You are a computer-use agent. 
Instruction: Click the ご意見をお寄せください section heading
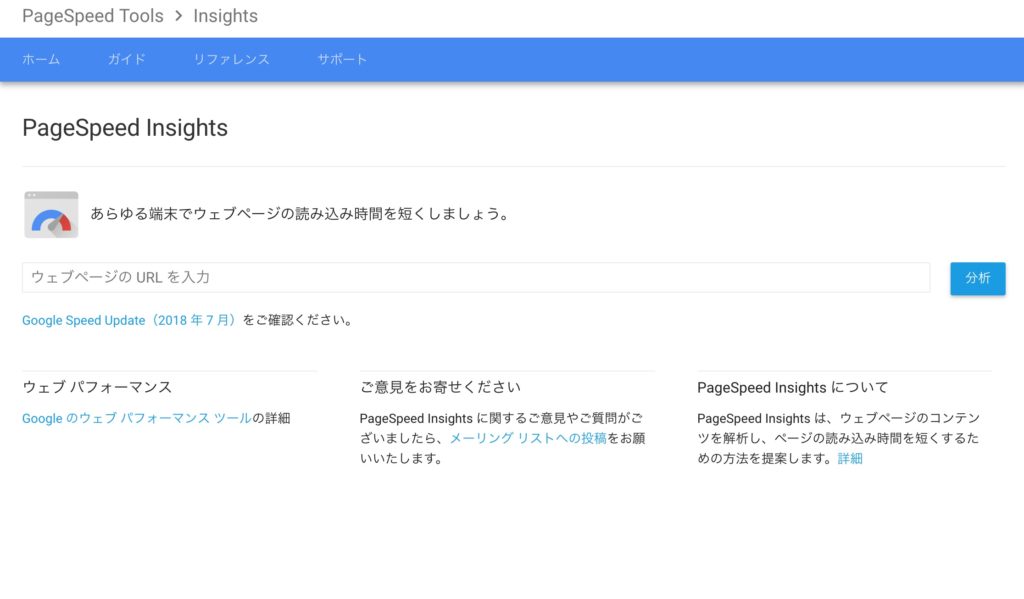click(x=440, y=388)
